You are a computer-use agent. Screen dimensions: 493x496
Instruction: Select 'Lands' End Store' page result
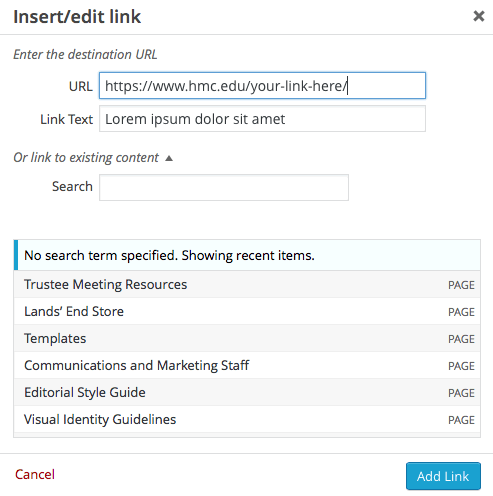(x=247, y=311)
